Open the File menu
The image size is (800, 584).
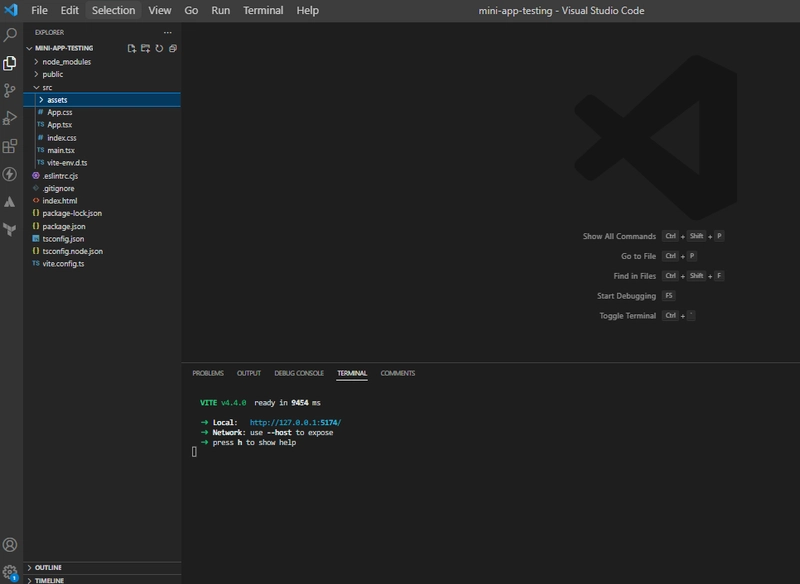pyautogui.click(x=39, y=10)
